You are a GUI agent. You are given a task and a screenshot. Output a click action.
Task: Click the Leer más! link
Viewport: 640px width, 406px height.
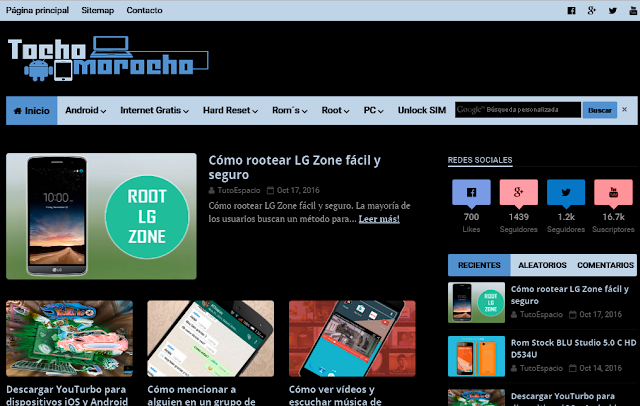pyautogui.click(x=379, y=219)
